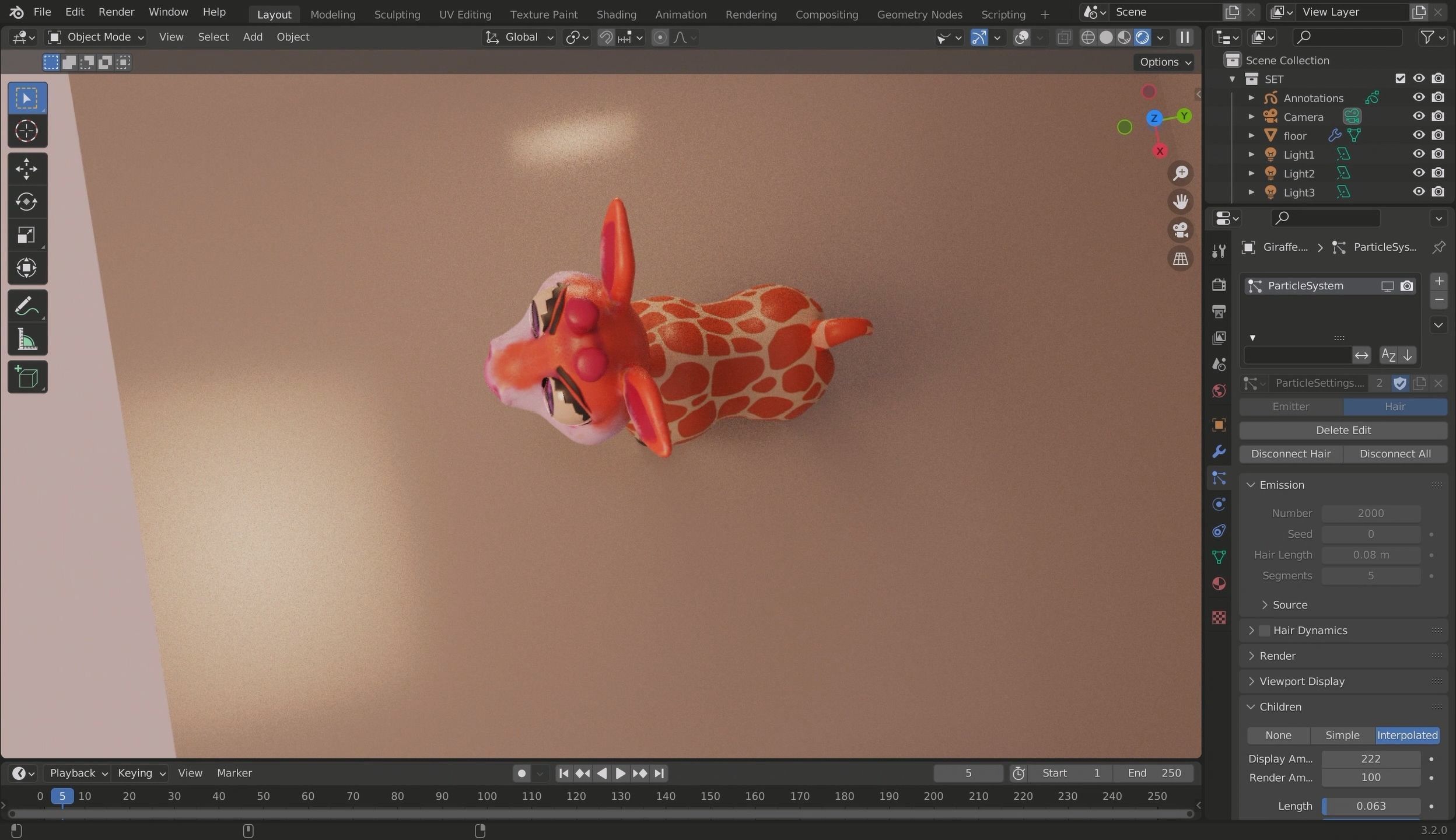The image size is (1456, 840).
Task: Play the animation forward
Action: (620, 773)
